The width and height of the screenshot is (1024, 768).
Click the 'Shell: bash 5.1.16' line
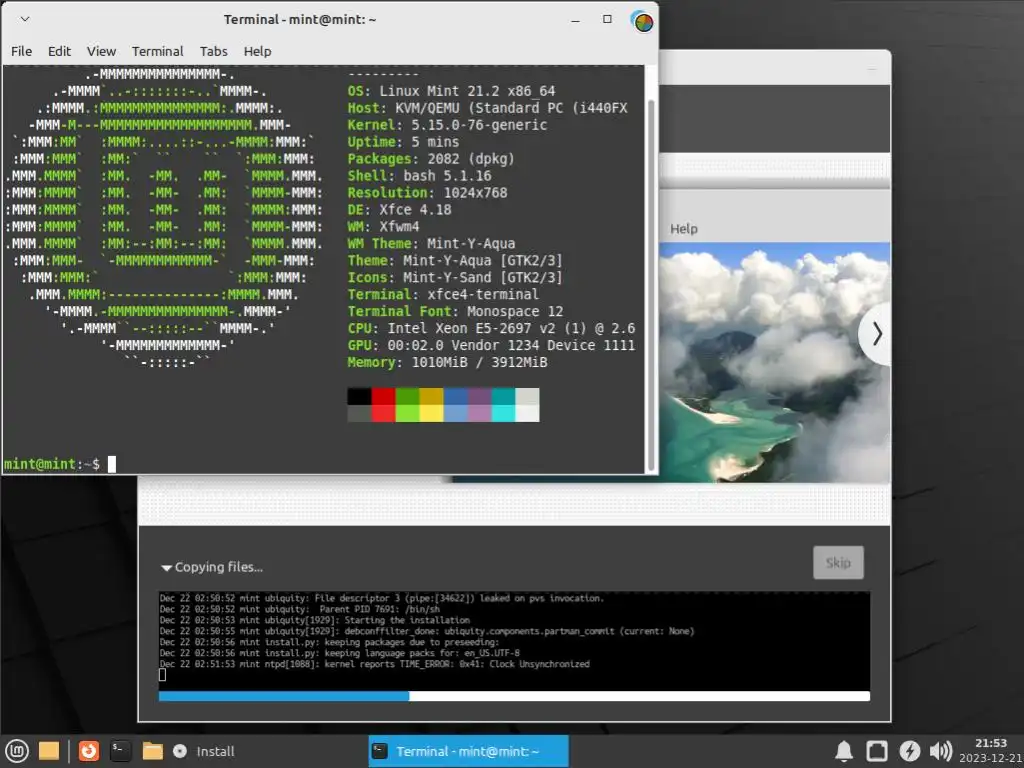pos(419,176)
